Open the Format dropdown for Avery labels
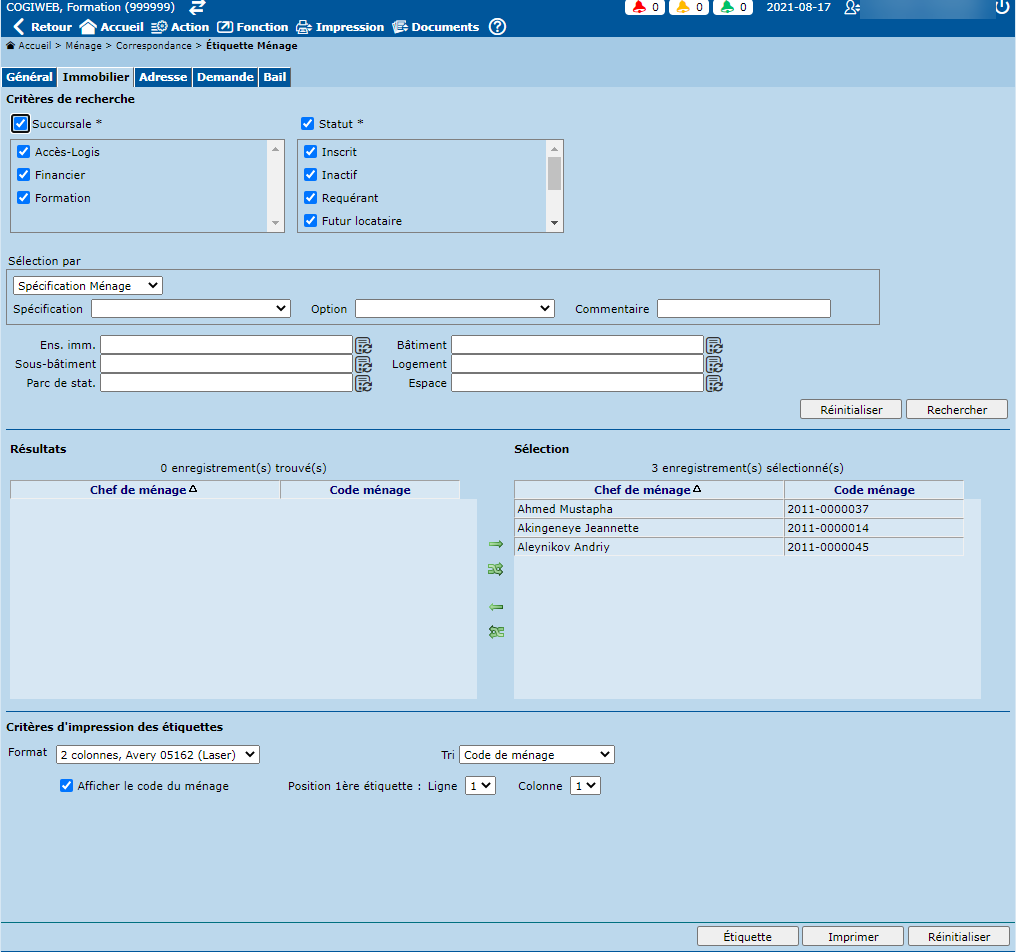 pos(157,754)
